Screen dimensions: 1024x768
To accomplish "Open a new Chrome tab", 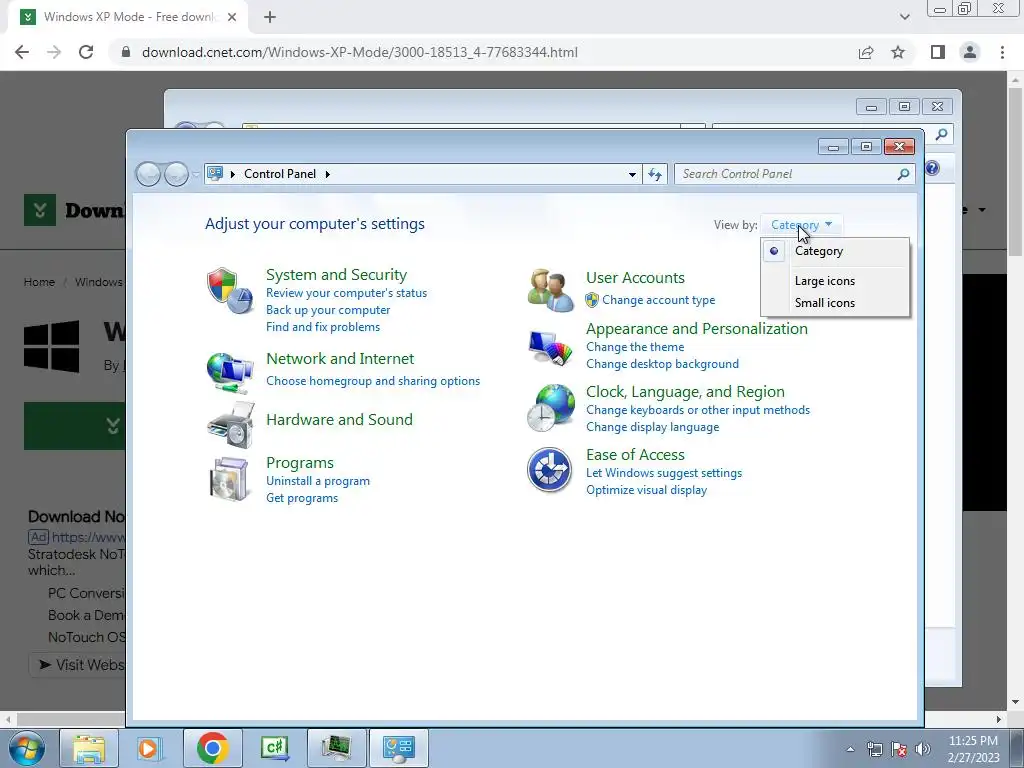I will click(x=270, y=17).
